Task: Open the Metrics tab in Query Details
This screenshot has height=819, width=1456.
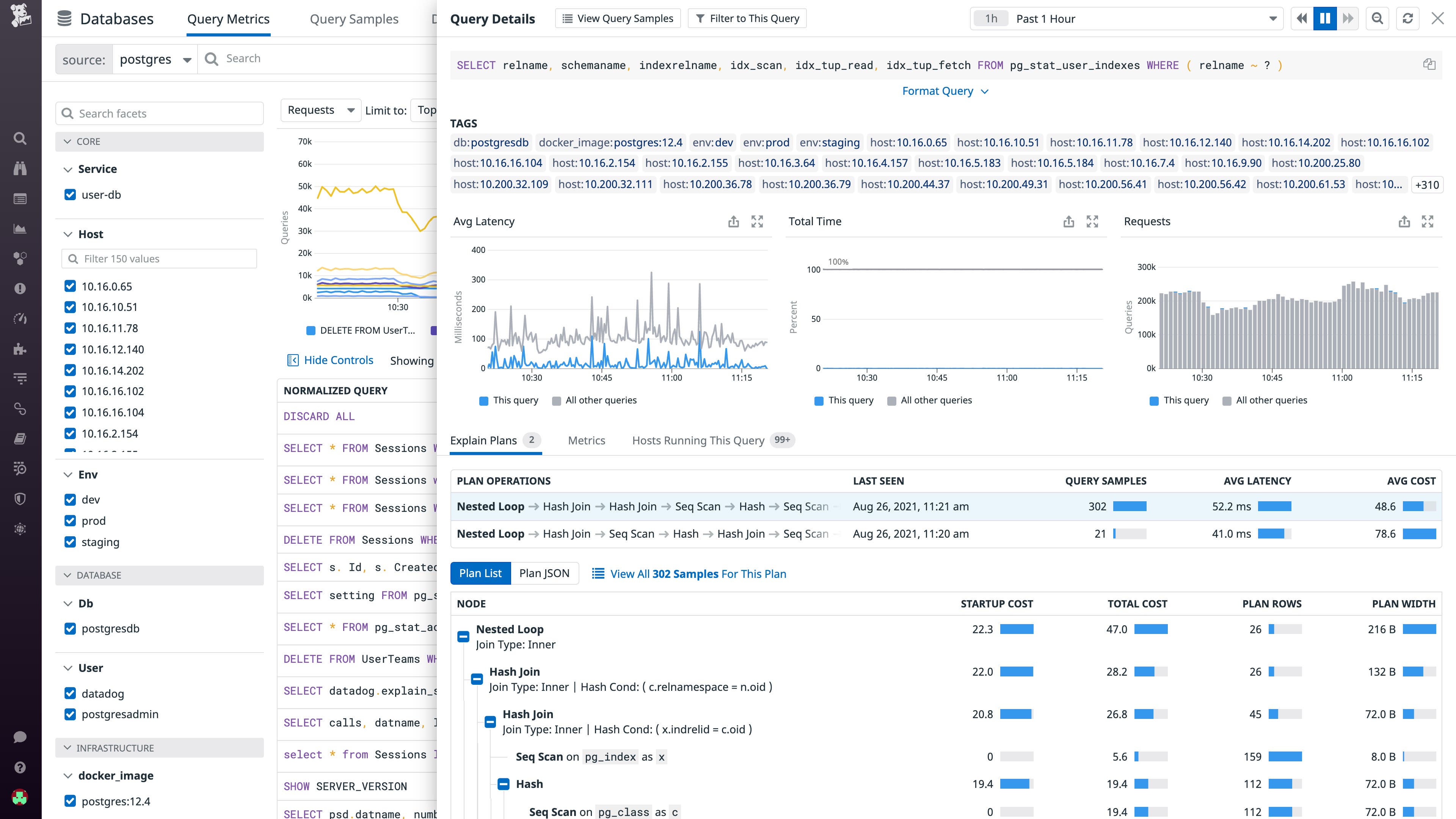Action: (587, 440)
